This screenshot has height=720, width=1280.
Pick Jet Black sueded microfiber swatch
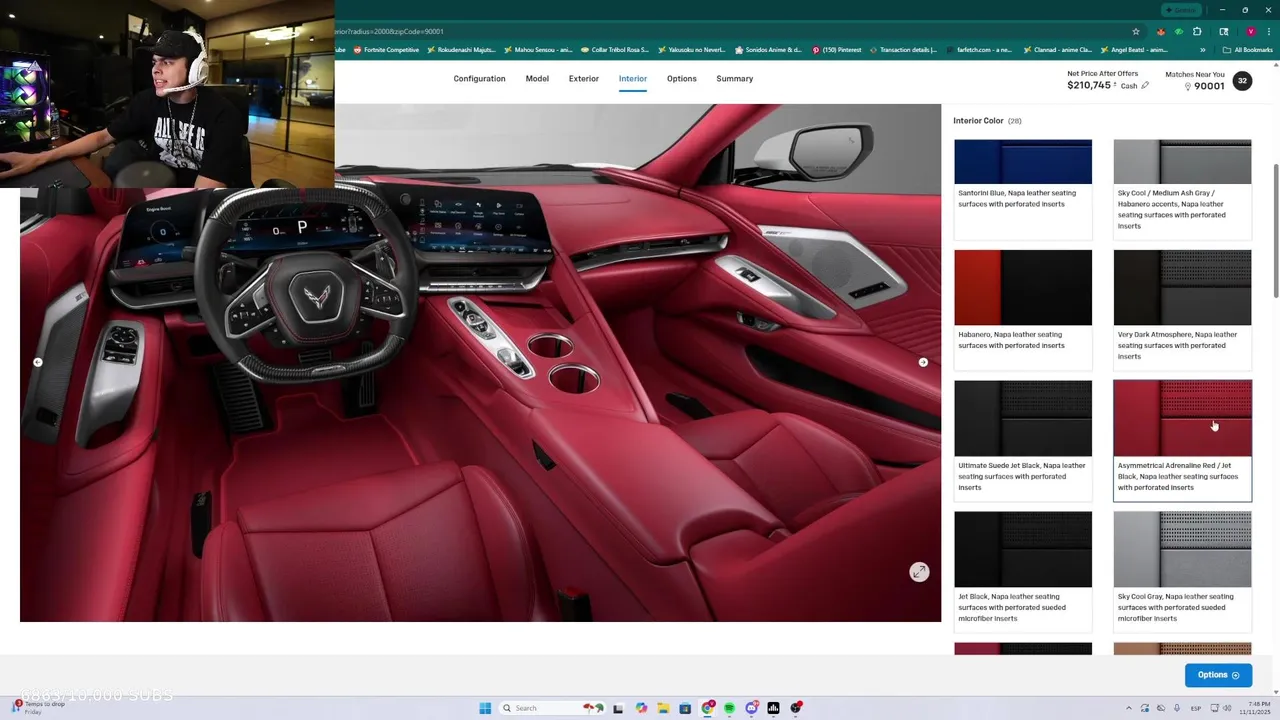click(x=1023, y=571)
